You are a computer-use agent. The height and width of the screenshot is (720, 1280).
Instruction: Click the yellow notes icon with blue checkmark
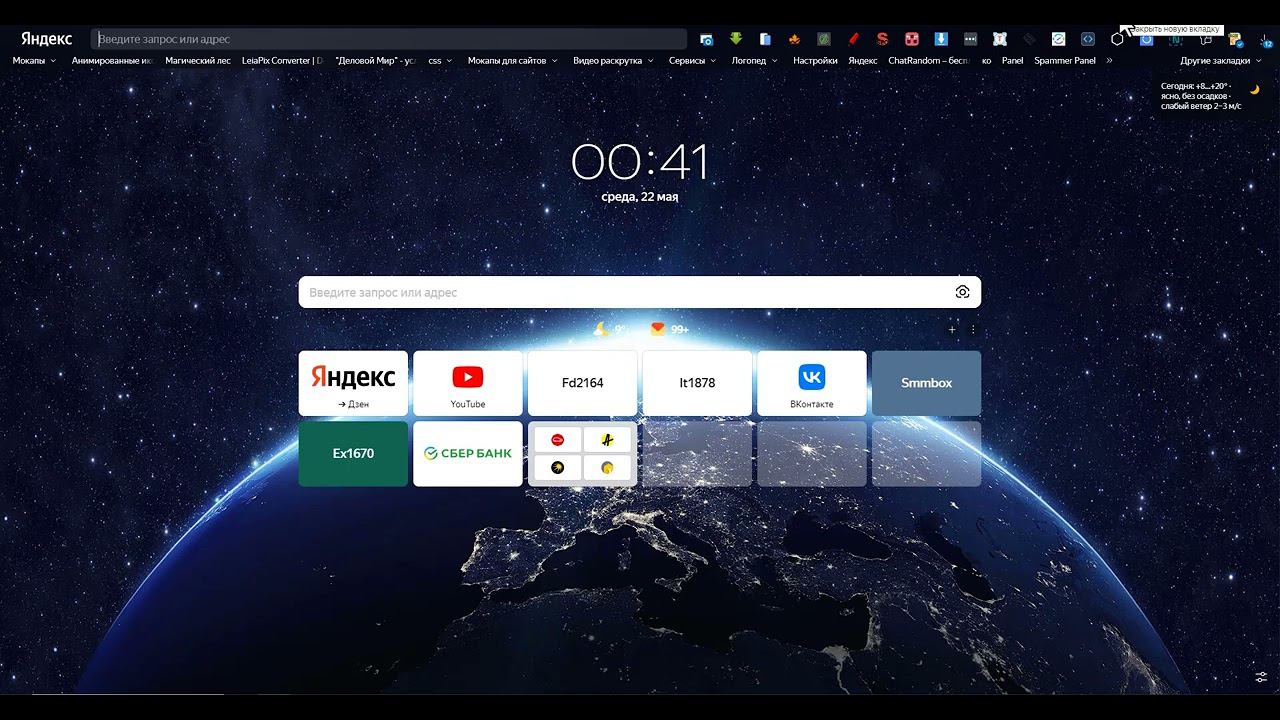[x=1235, y=40]
